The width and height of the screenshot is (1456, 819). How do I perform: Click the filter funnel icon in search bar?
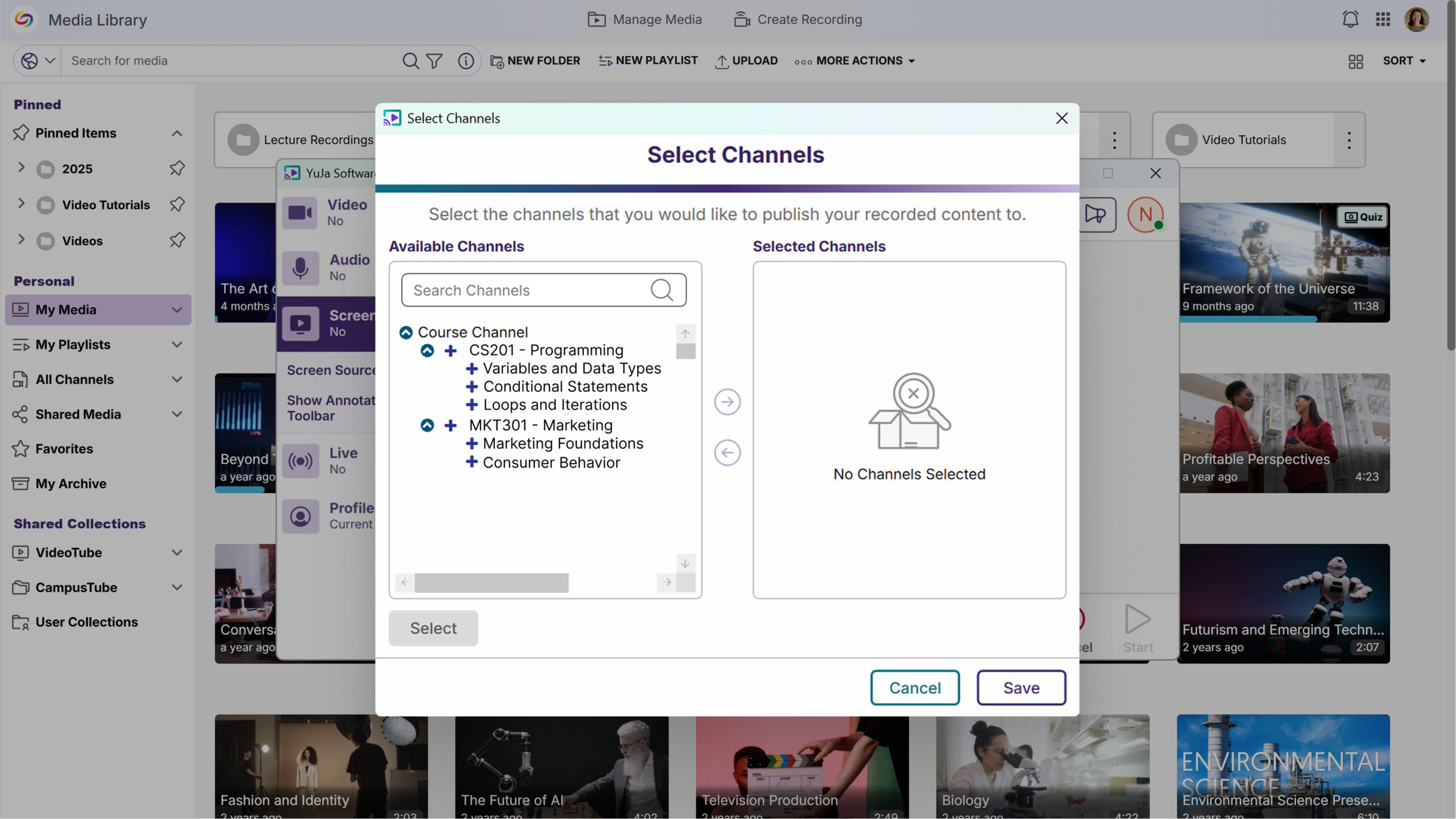pyautogui.click(x=435, y=61)
